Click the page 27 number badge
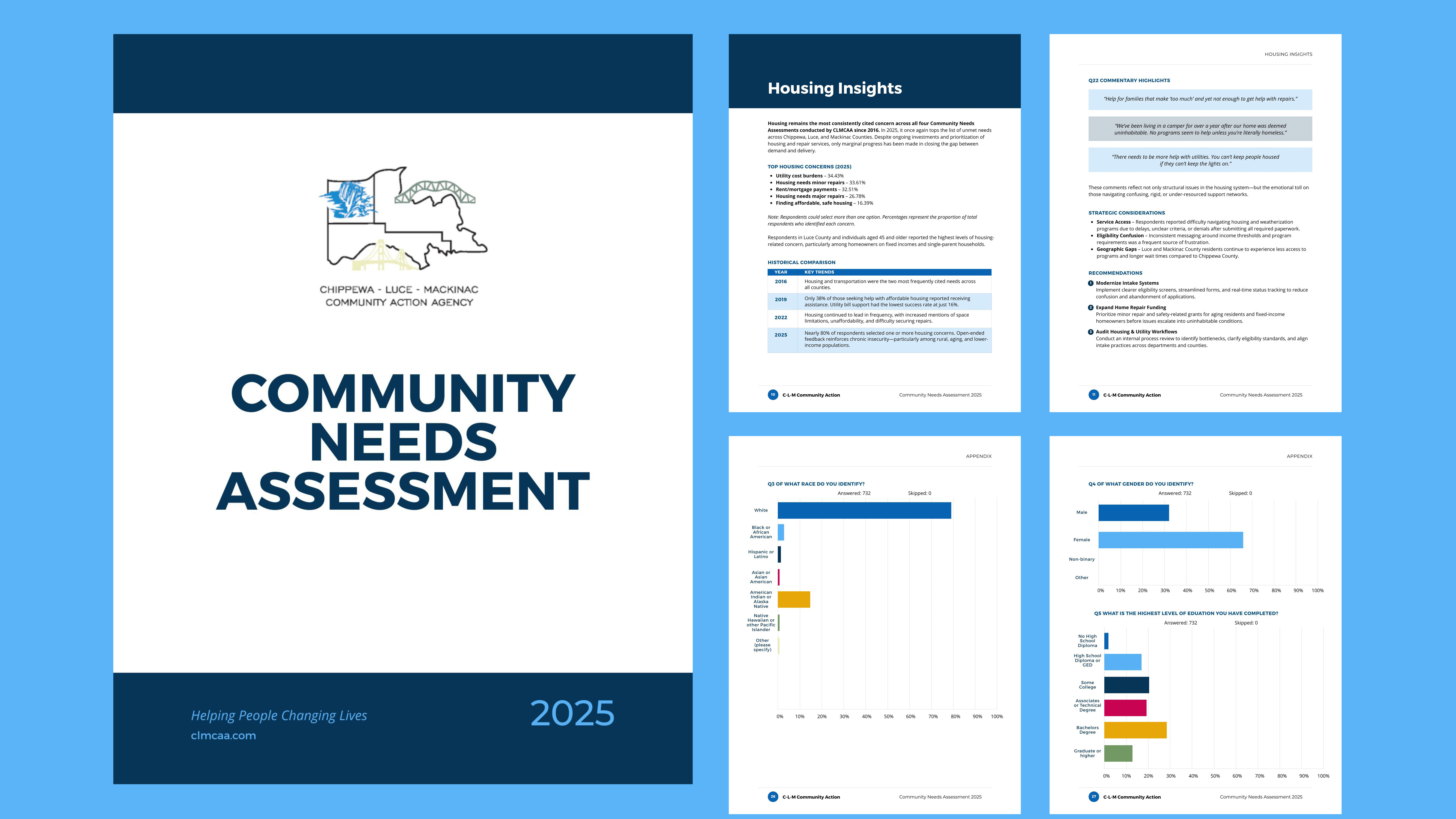 (1093, 796)
